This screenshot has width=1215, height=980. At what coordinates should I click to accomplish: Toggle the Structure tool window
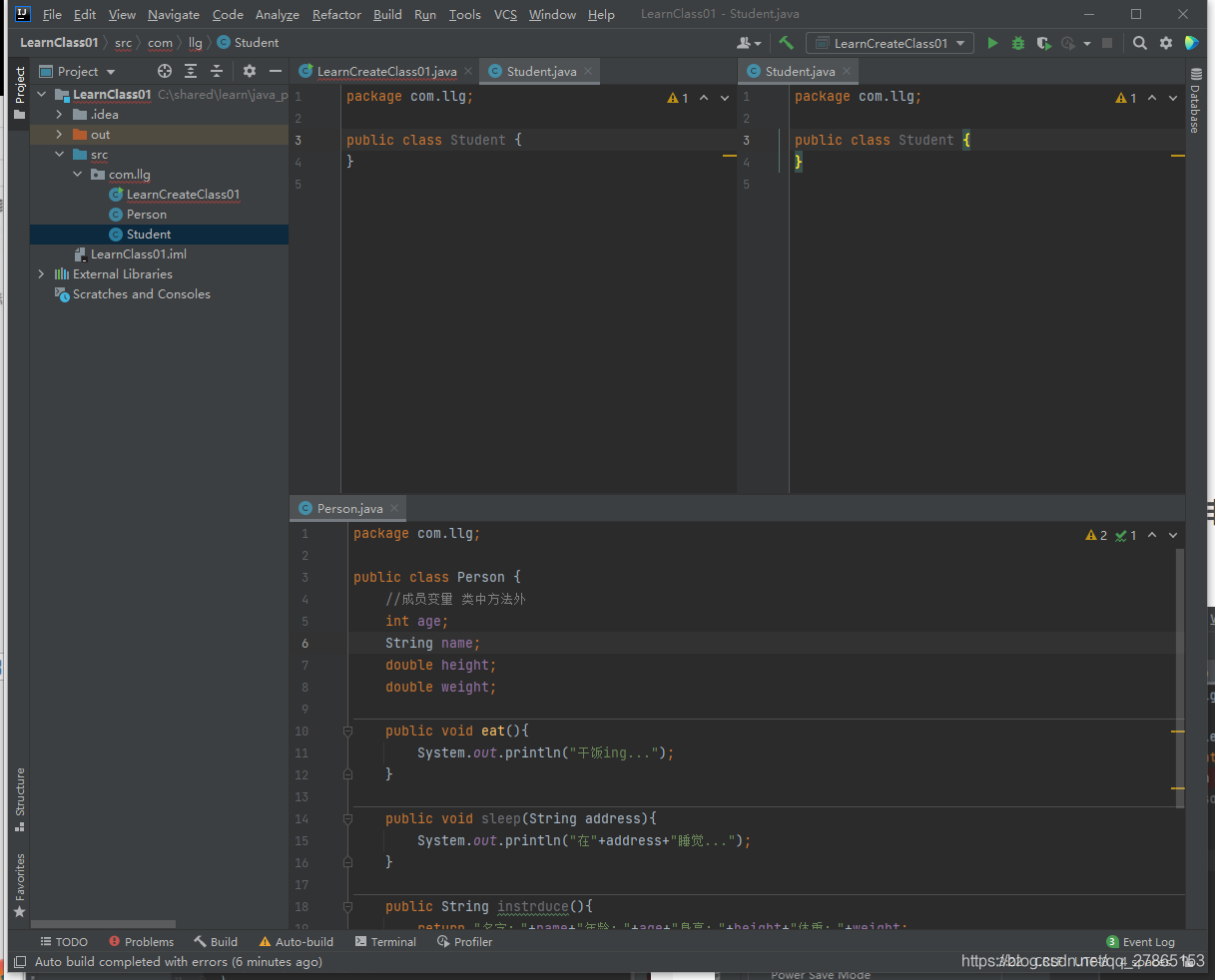(x=20, y=798)
